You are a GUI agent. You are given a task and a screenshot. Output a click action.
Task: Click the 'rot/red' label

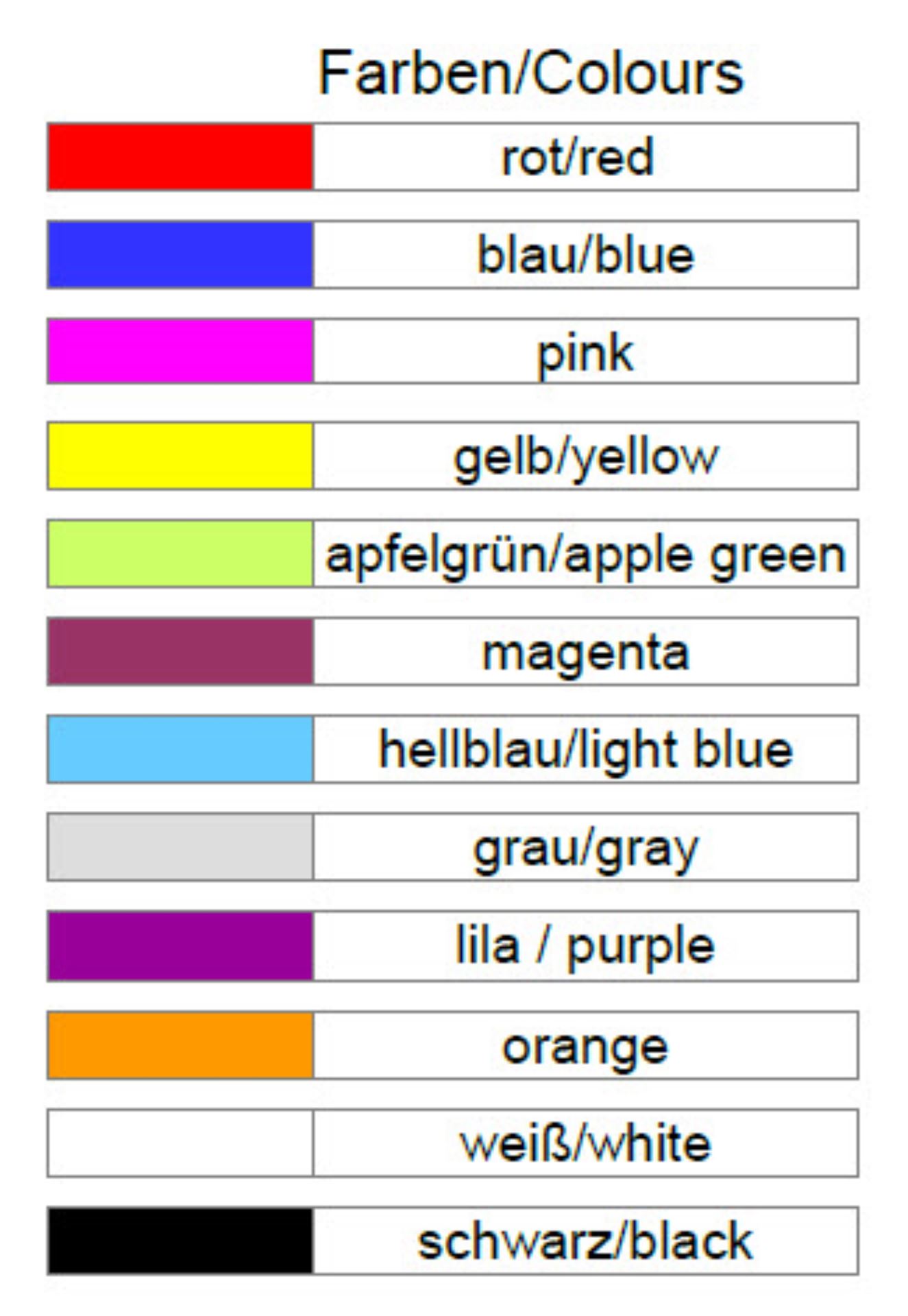tap(578, 157)
